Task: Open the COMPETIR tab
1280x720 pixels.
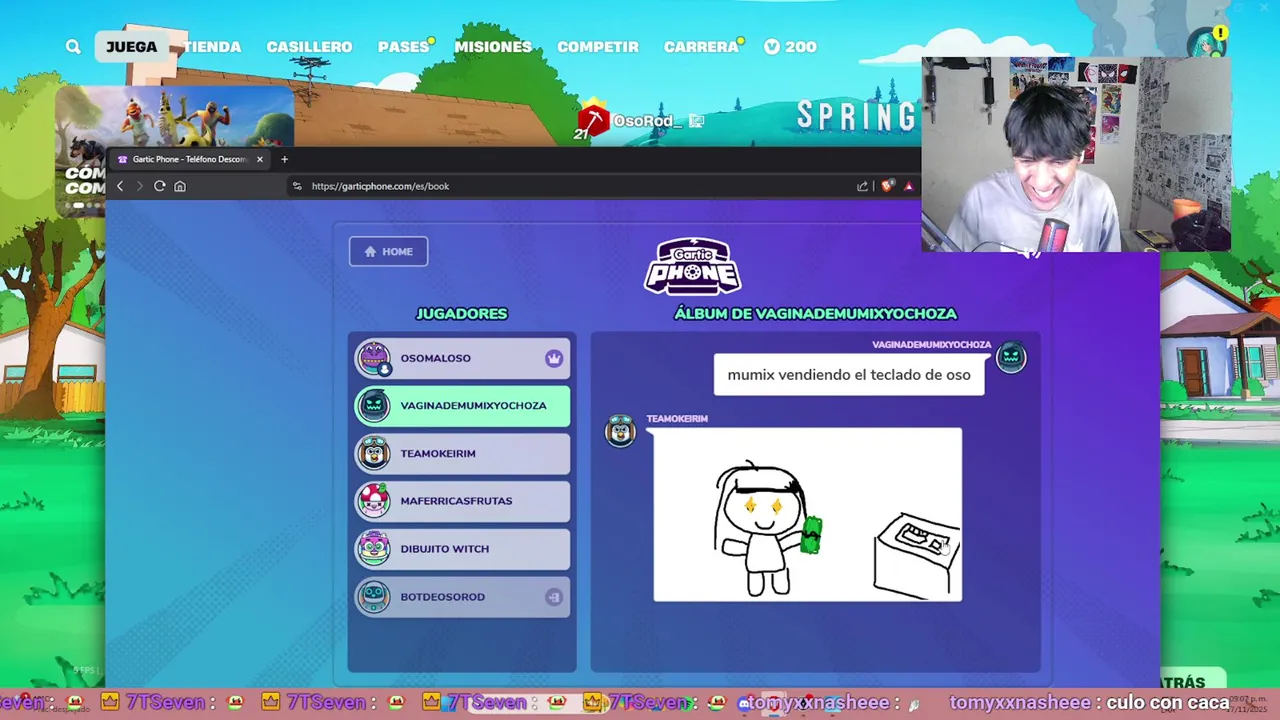Action: (x=598, y=47)
